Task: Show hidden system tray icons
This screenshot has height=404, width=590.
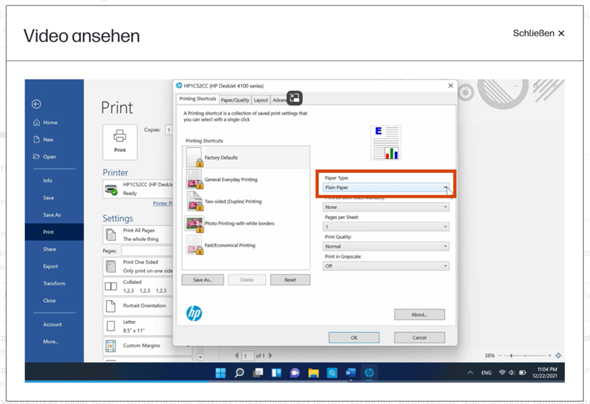Action: coord(470,373)
